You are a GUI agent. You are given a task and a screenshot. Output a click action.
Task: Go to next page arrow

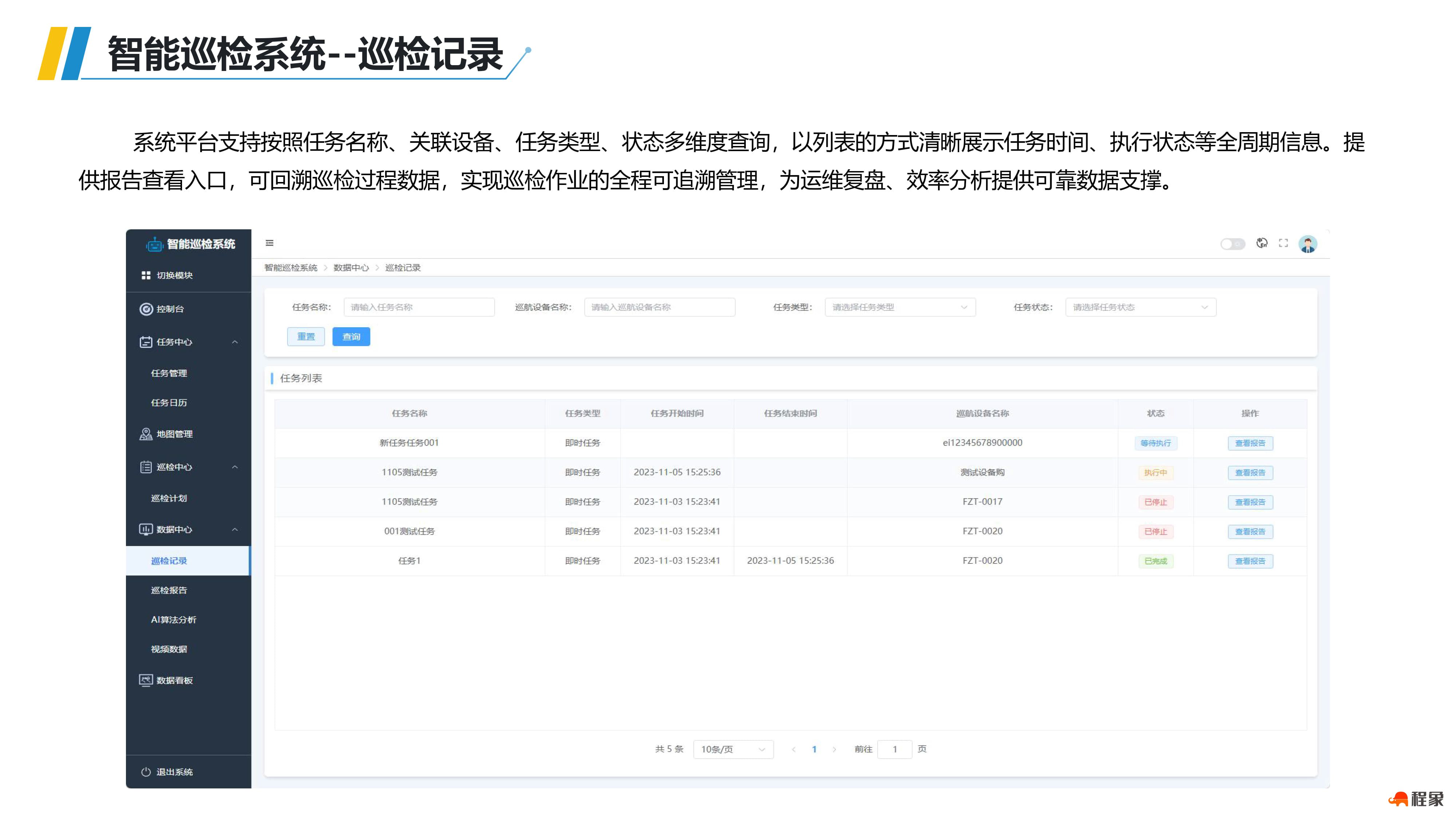click(x=834, y=749)
